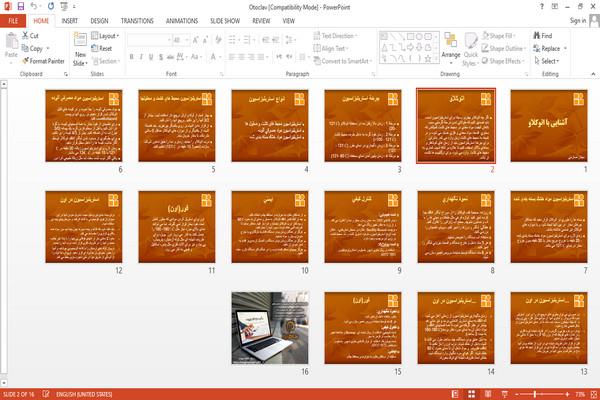Toggle Italic formatting
The image size is (600, 400).
click(141, 57)
